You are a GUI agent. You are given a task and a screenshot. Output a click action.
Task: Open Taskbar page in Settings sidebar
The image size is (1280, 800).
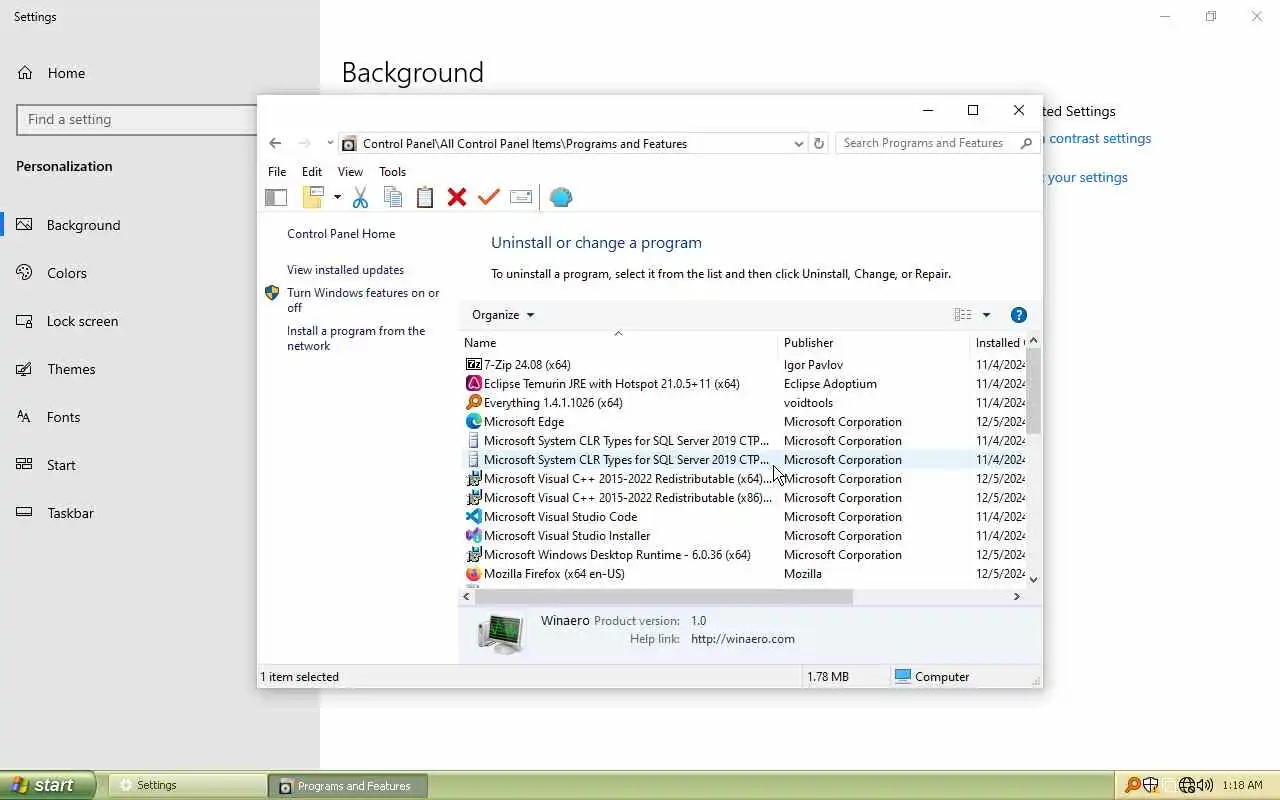[70, 513]
